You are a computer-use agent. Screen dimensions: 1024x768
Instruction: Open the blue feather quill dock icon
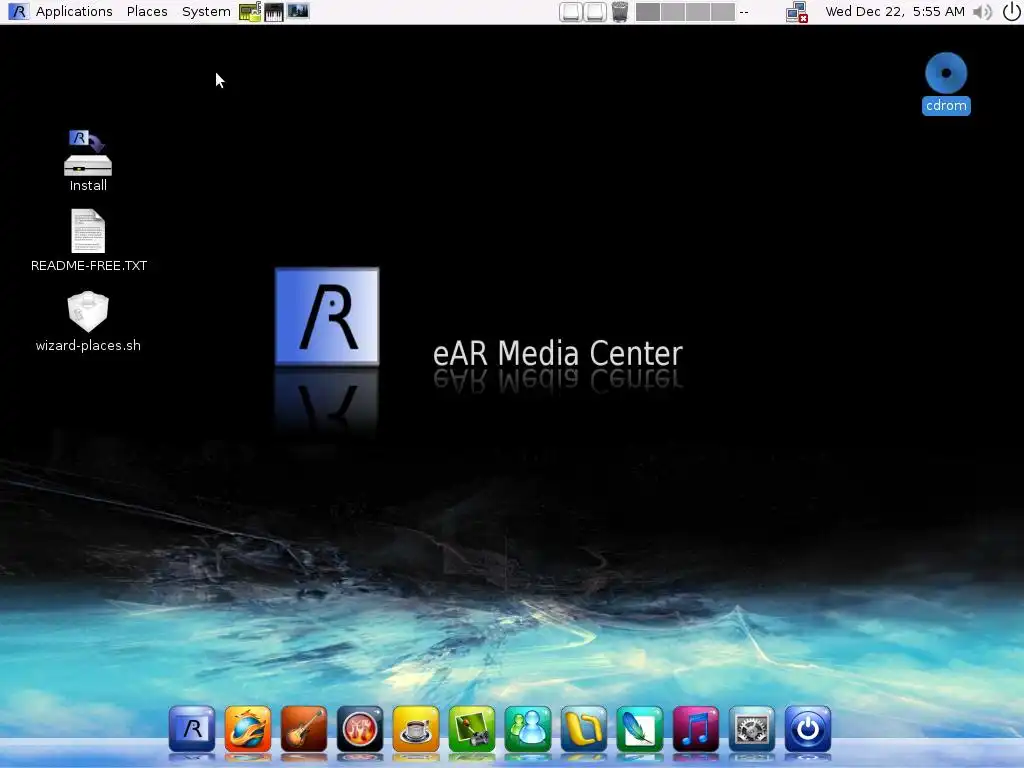[640, 729]
